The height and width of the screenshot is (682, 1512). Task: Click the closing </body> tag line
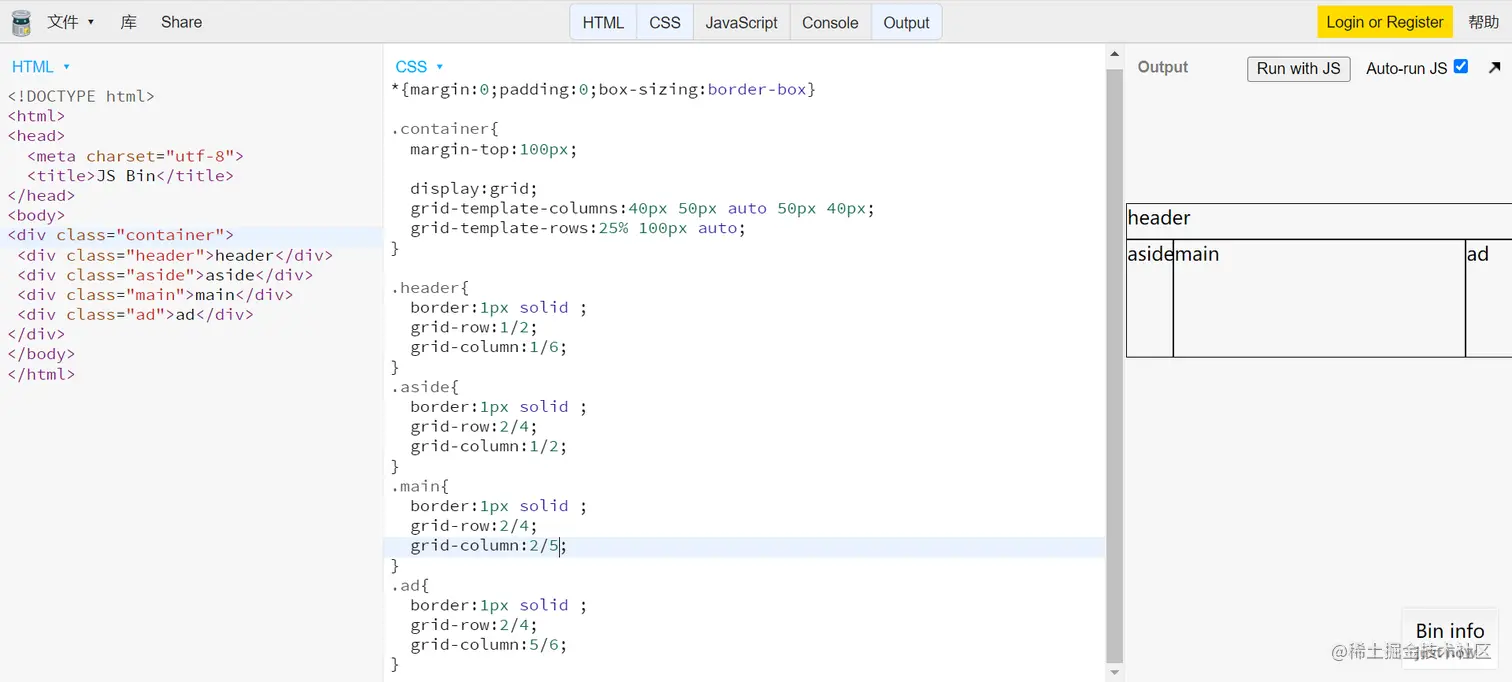tap(41, 354)
